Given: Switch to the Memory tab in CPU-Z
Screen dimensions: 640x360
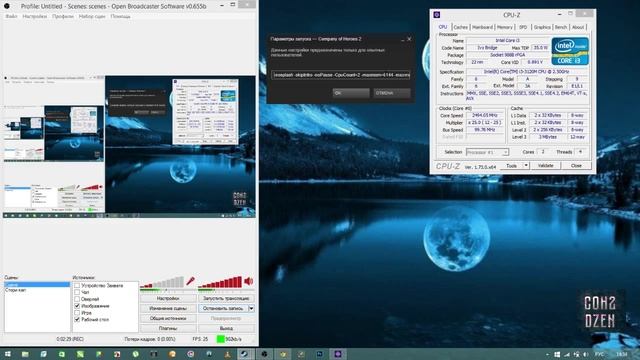Looking at the screenshot, I should 505,27.
